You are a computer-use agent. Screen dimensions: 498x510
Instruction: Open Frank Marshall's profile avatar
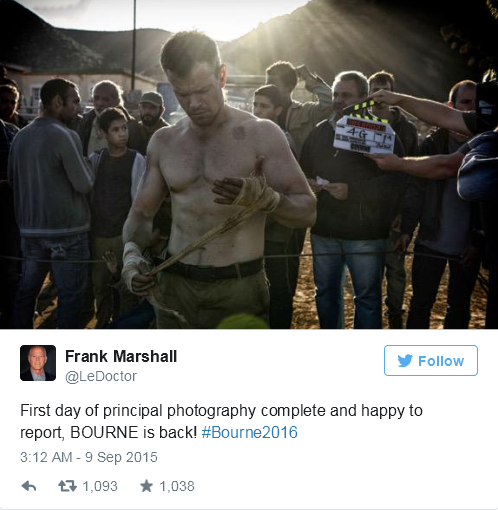tap(38, 363)
